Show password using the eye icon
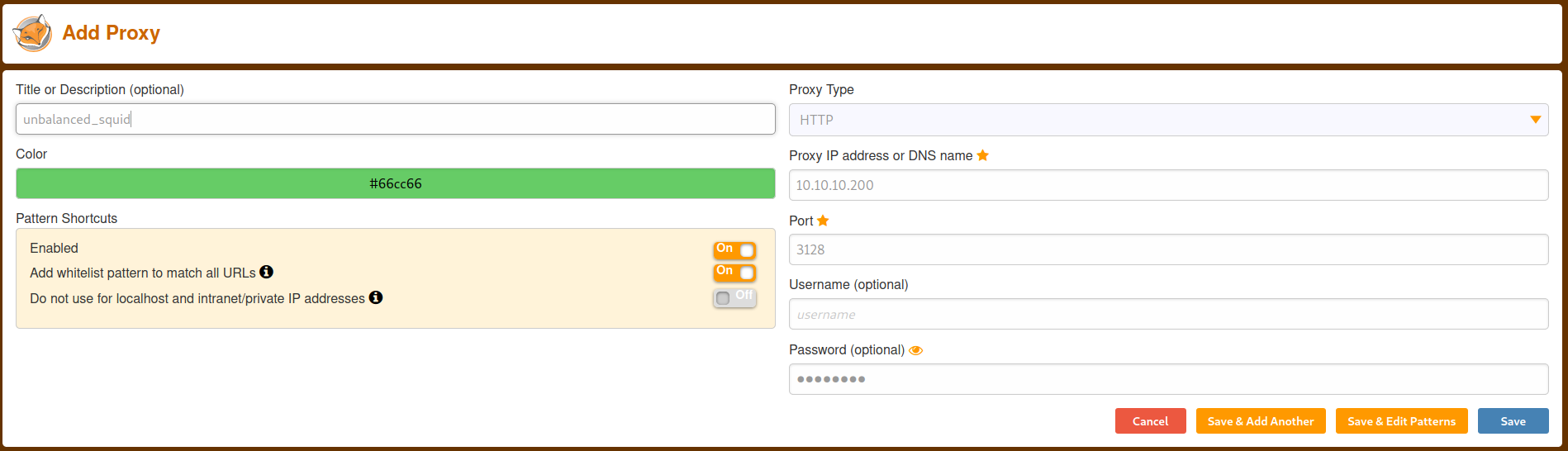This screenshot has width=1568, height=451. pyautogui.click(x=915, y=350)
